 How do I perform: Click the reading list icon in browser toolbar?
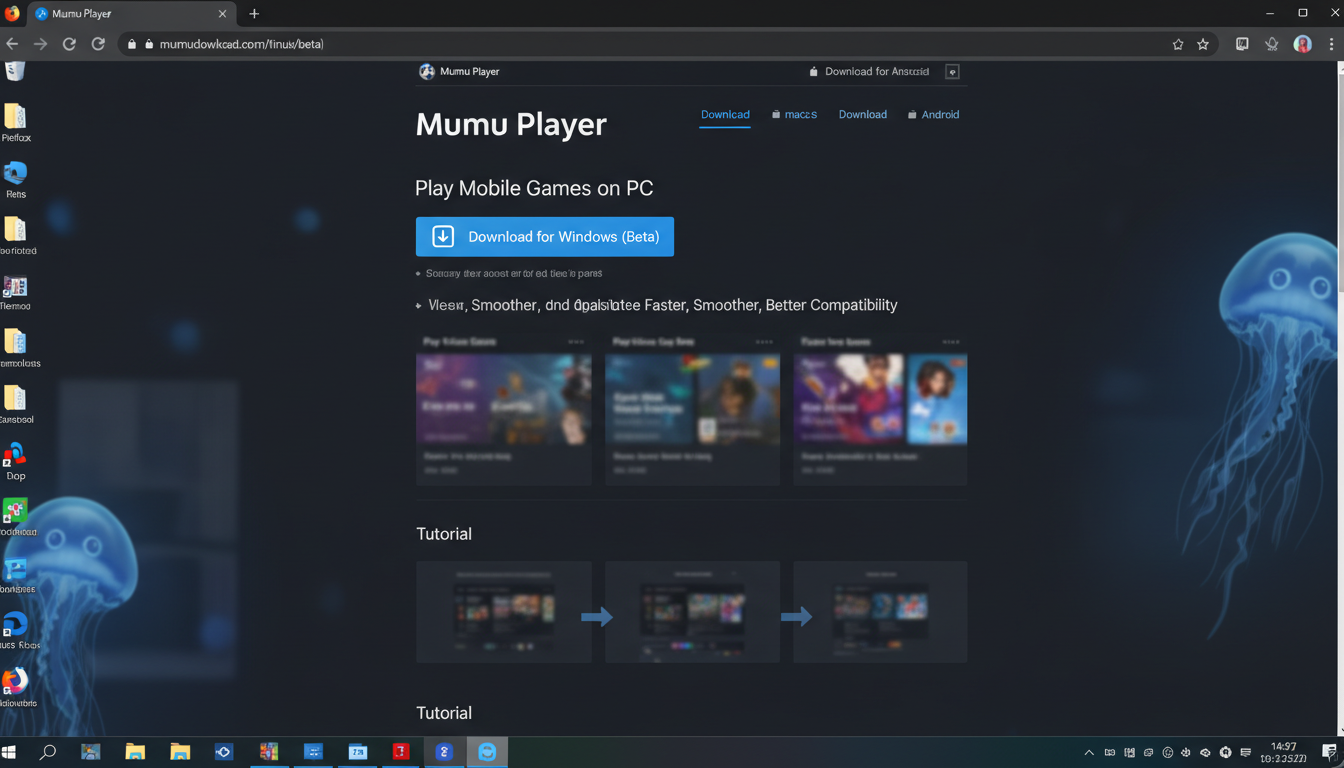(1242, 44)
